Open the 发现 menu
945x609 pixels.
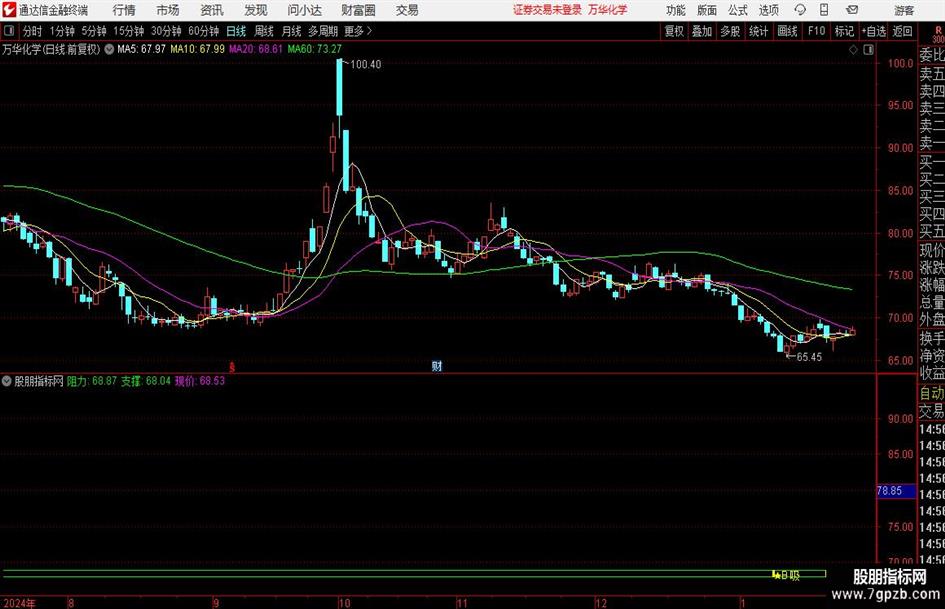(x=256, y=10)
